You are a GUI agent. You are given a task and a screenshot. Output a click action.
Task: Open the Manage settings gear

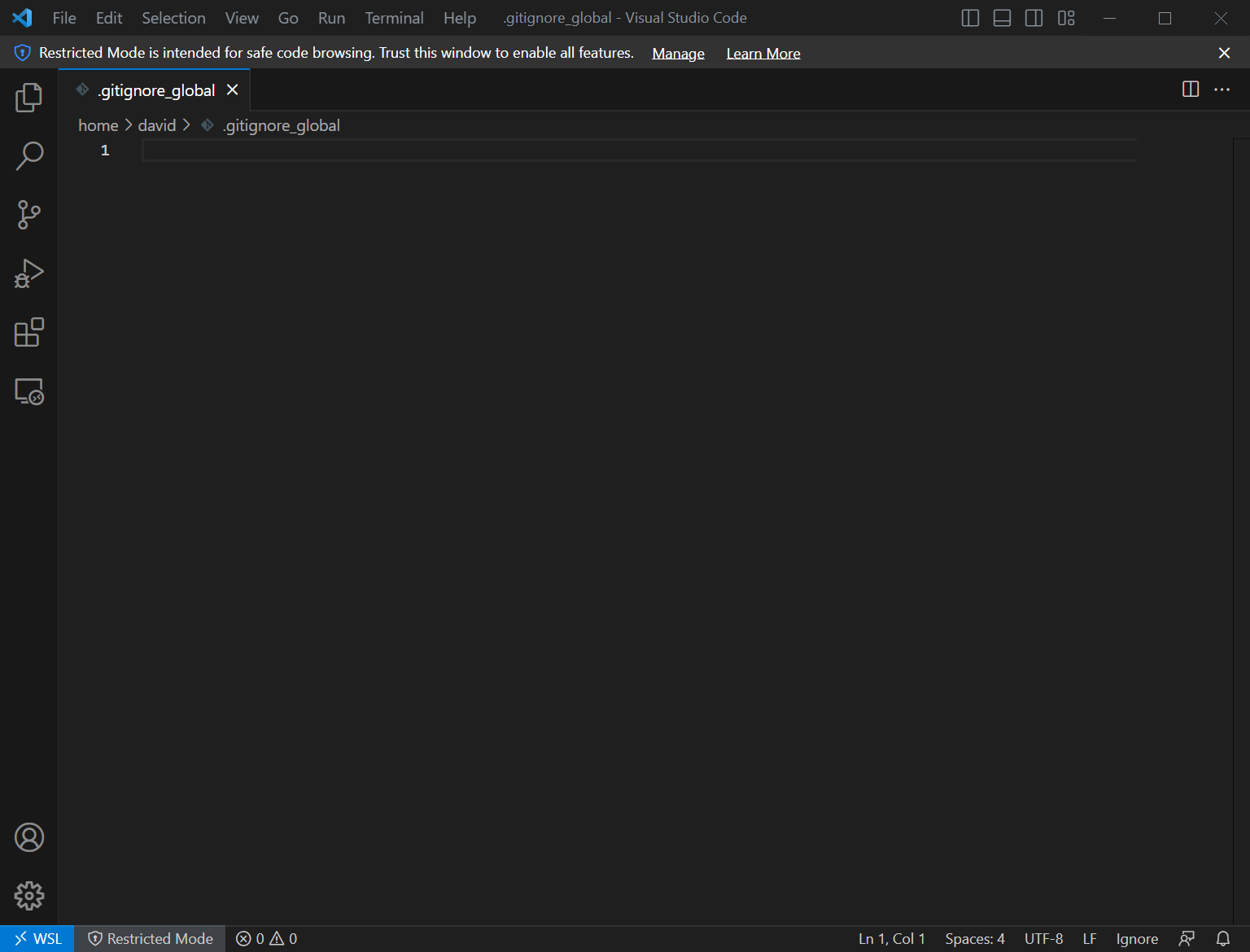click(29, 896)
